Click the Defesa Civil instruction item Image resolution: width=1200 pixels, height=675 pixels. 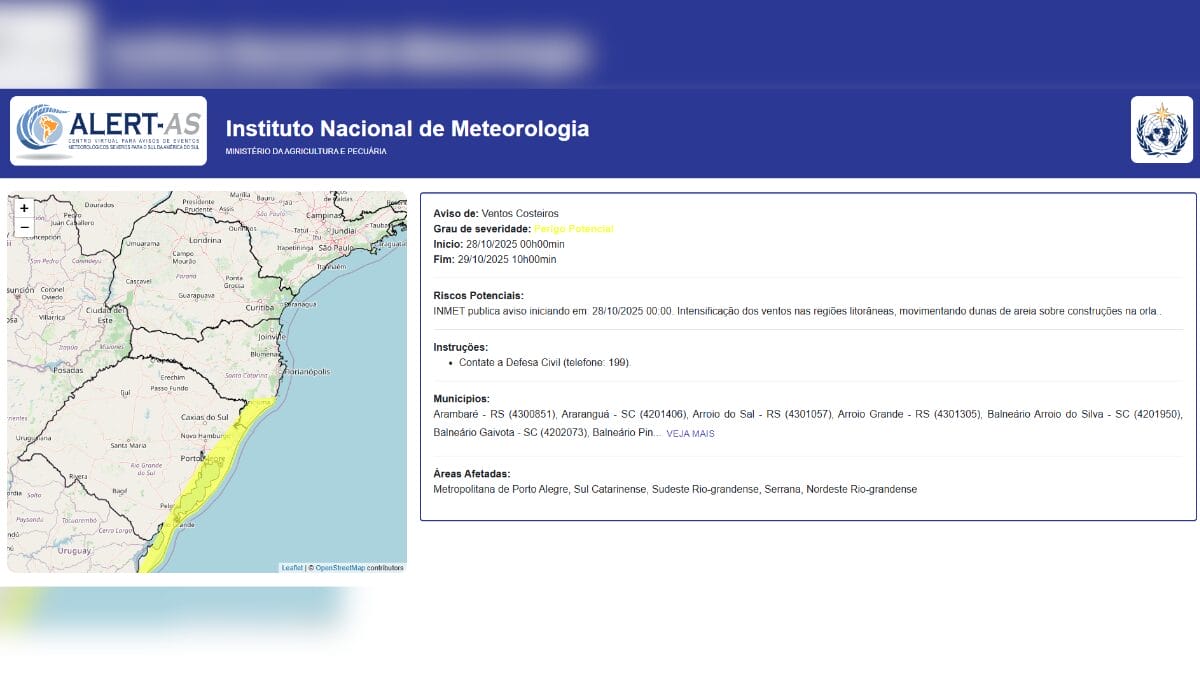point(545,362)
